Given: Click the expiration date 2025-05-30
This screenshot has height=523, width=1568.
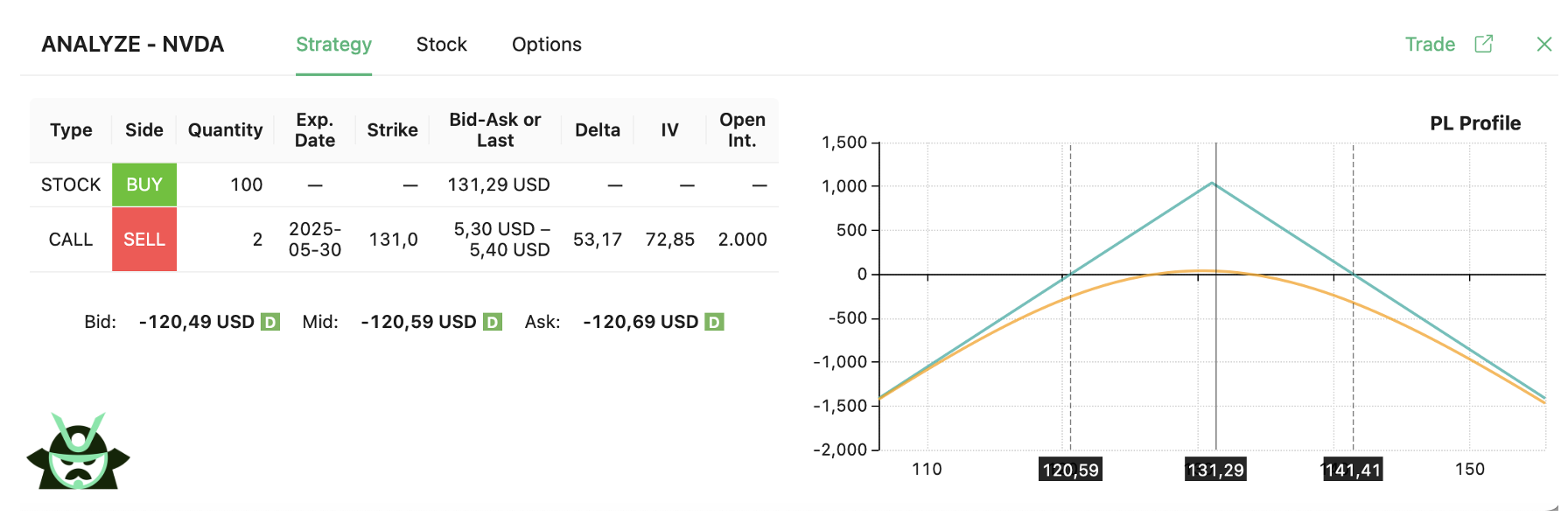Looking at the screenshot, I should coord(313,239).
